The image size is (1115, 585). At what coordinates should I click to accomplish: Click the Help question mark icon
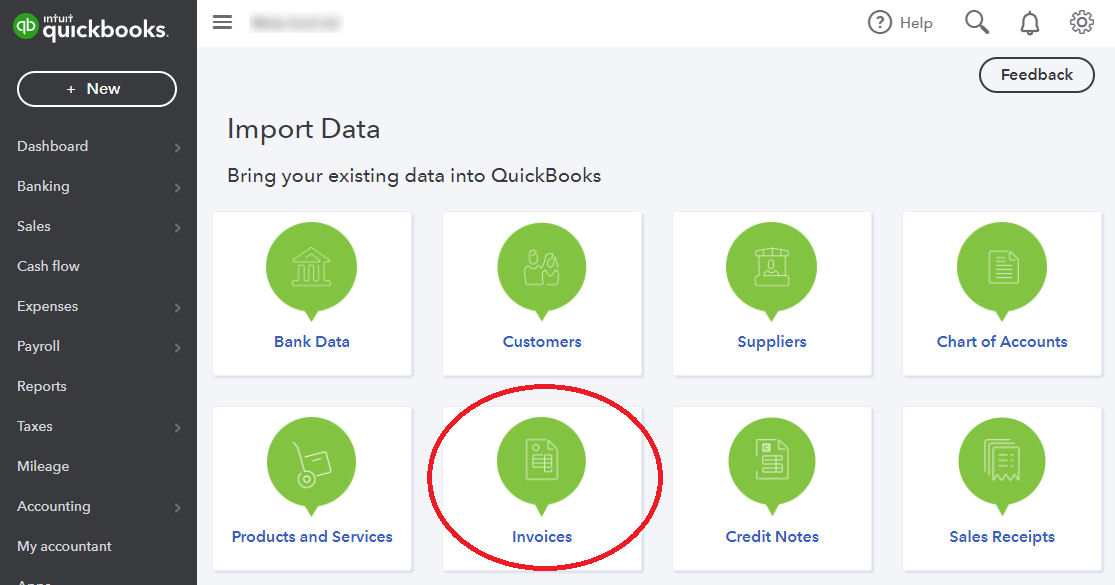point(880,23)
